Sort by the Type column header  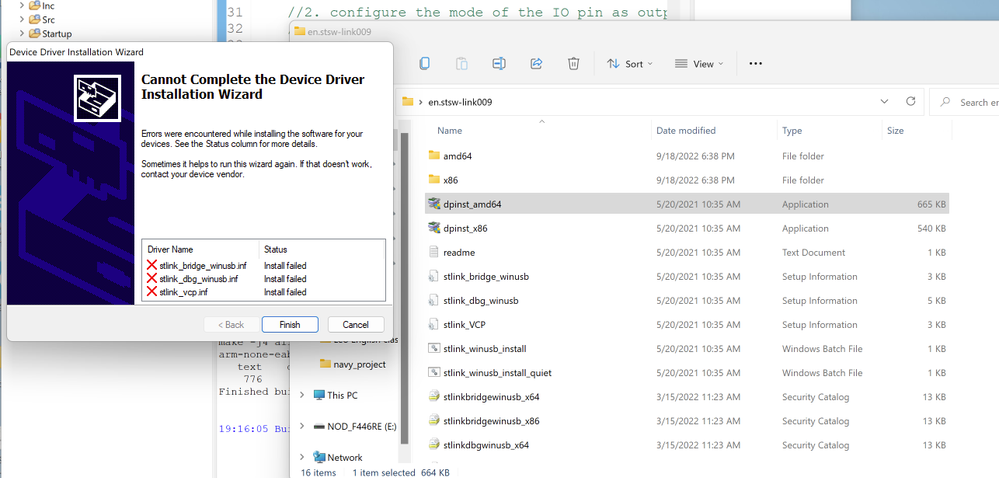(x=792, y=131)
